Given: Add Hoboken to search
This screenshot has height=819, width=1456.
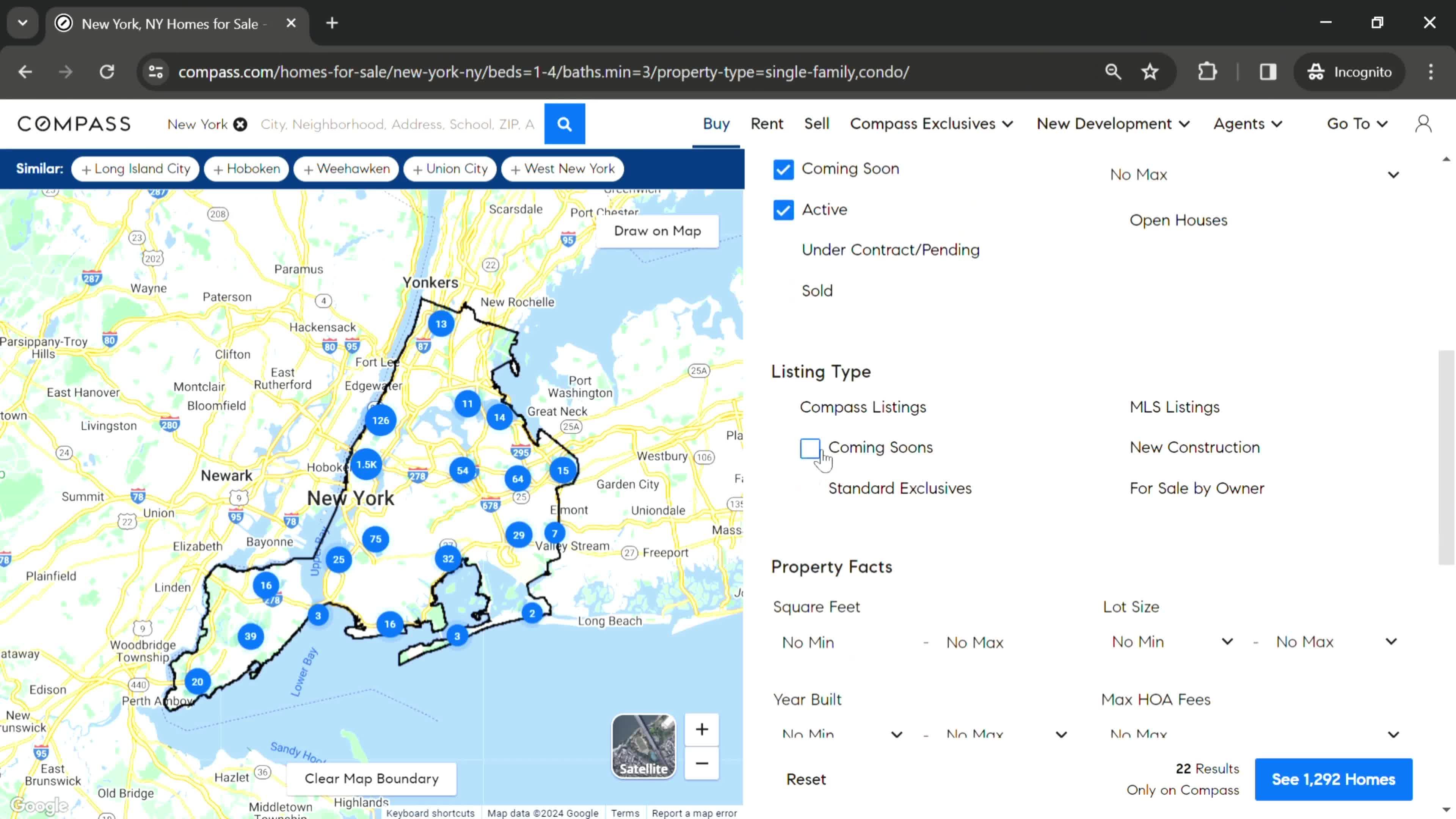Looking at the screenshot, I should point(246,169).
